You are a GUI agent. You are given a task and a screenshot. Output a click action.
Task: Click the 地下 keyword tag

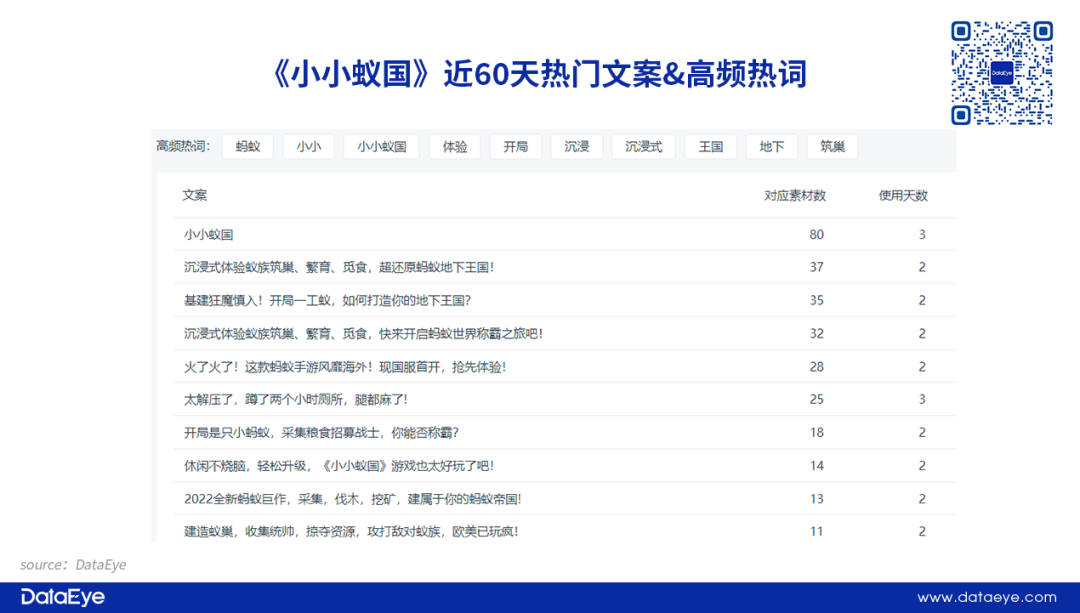[772, 147]
